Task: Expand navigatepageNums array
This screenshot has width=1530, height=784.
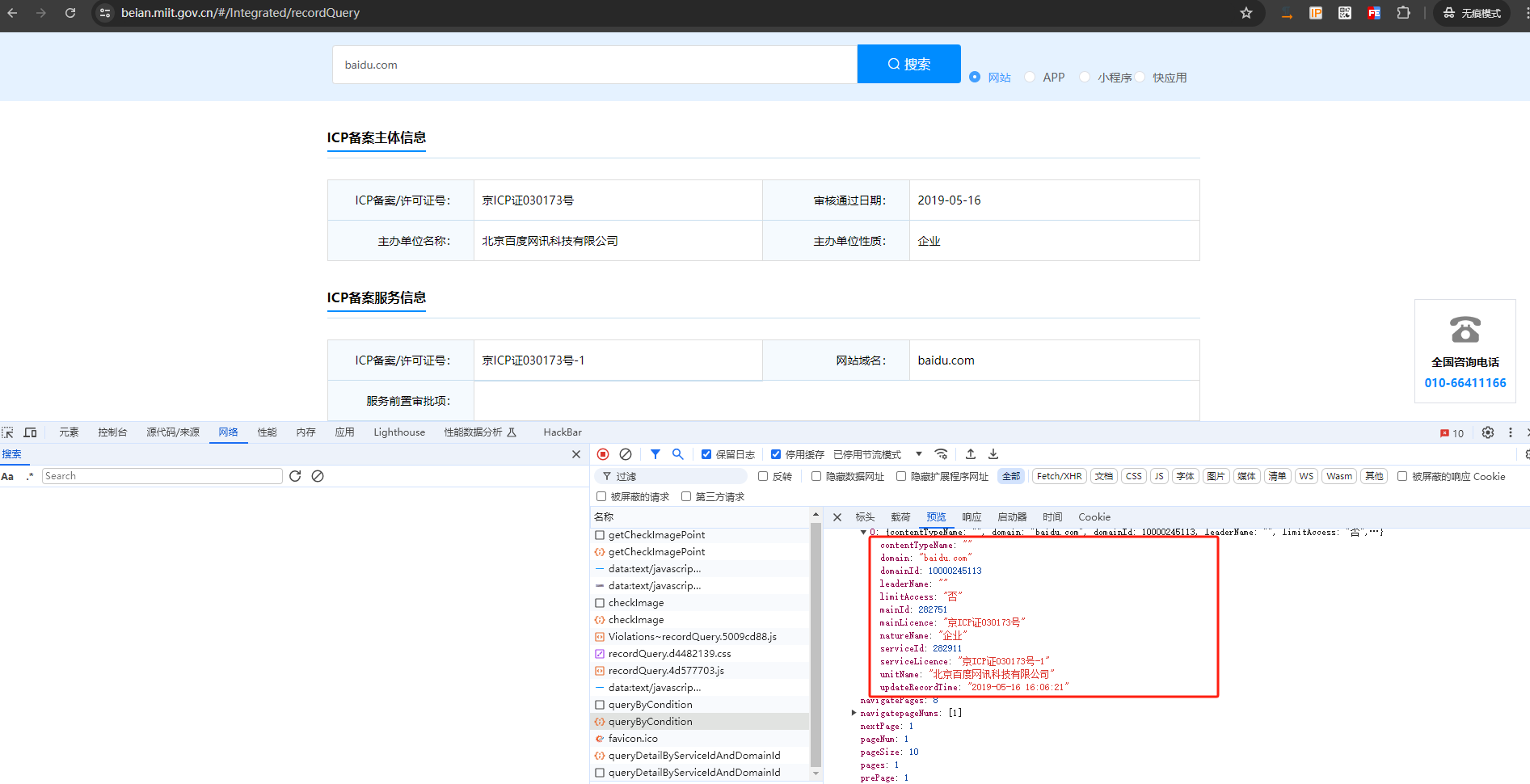Action: tap(854, 713)
